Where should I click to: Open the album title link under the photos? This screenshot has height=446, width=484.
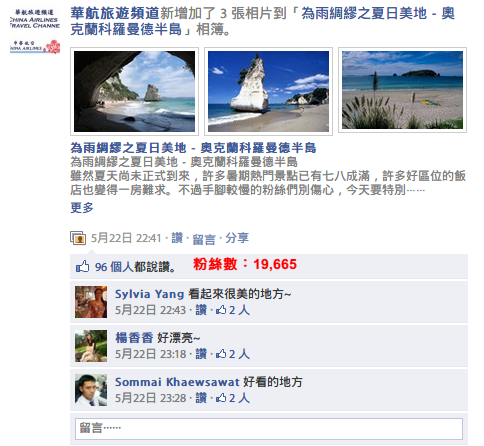tap(193, 148)
